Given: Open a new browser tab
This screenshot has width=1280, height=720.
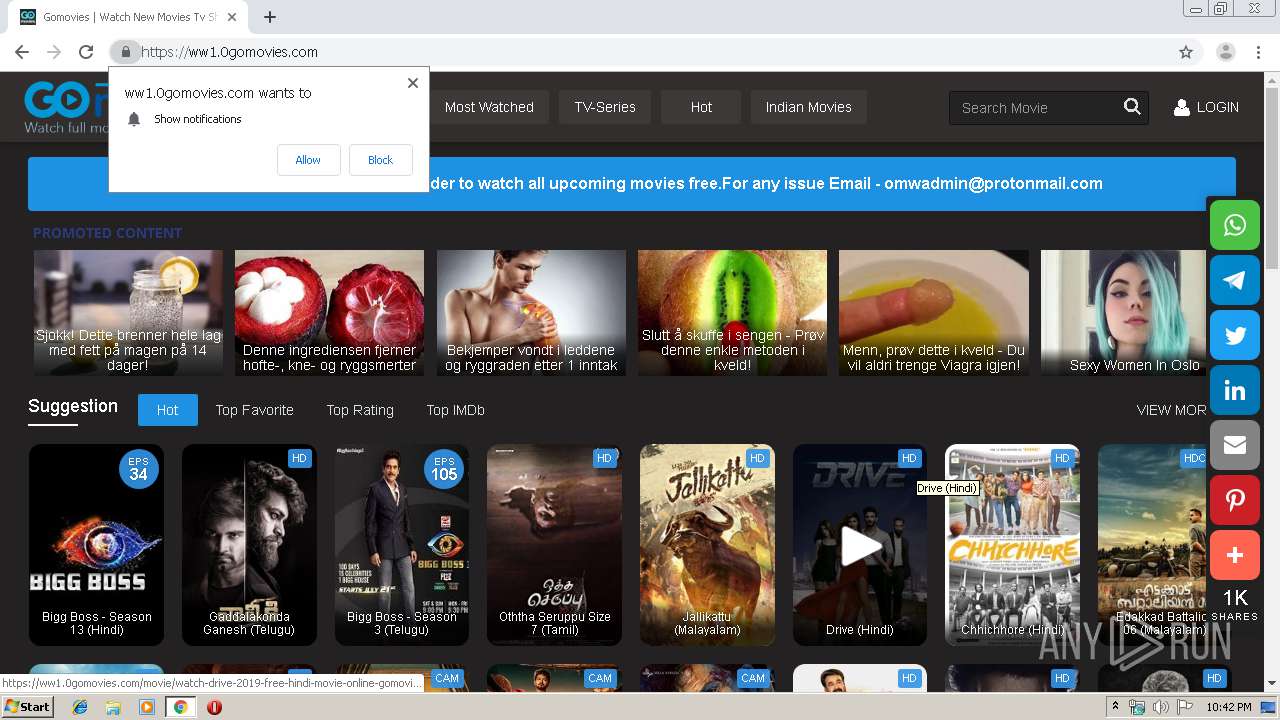Looking at the screenshot, I should [270, 17].
